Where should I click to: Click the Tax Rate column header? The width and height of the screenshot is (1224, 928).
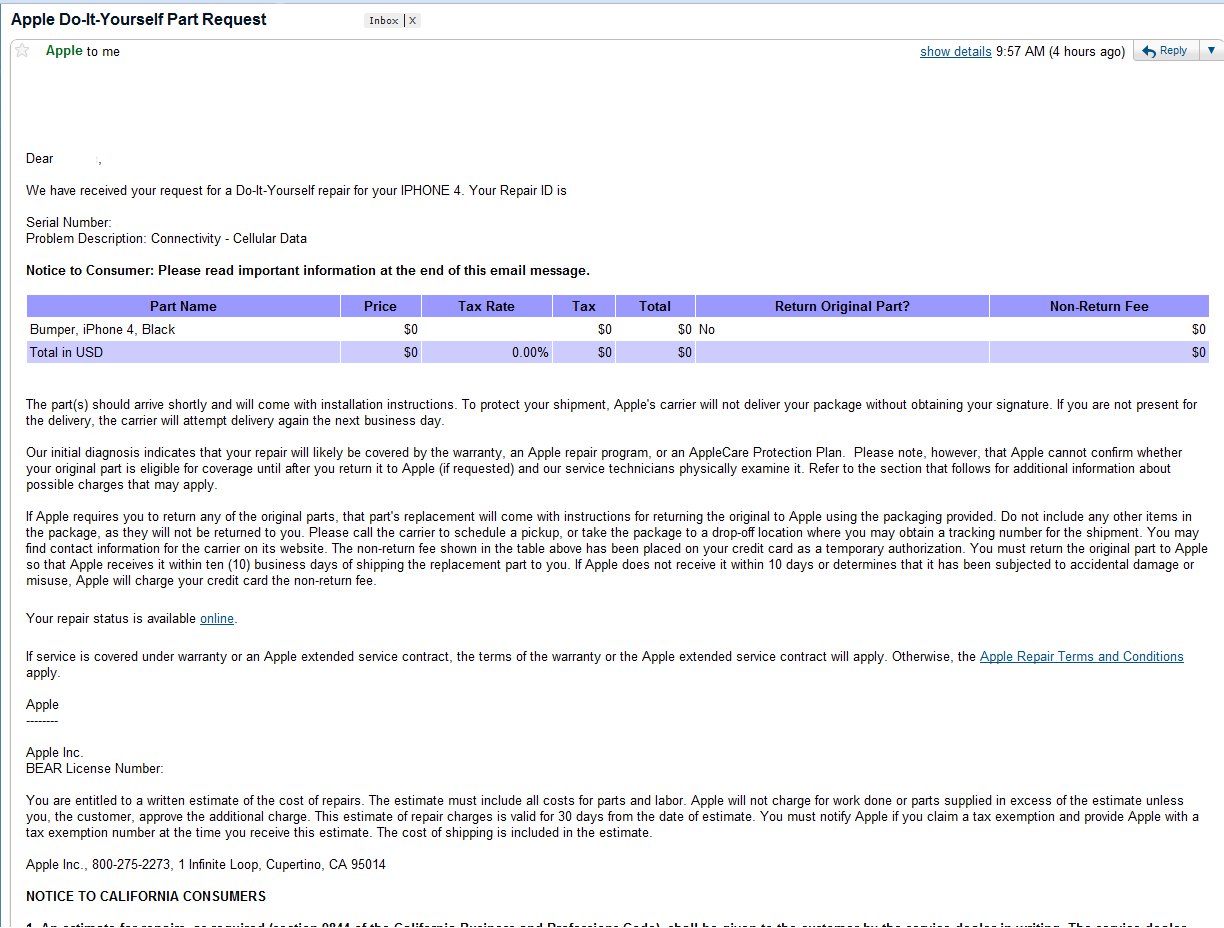click(x=486, y=306)
